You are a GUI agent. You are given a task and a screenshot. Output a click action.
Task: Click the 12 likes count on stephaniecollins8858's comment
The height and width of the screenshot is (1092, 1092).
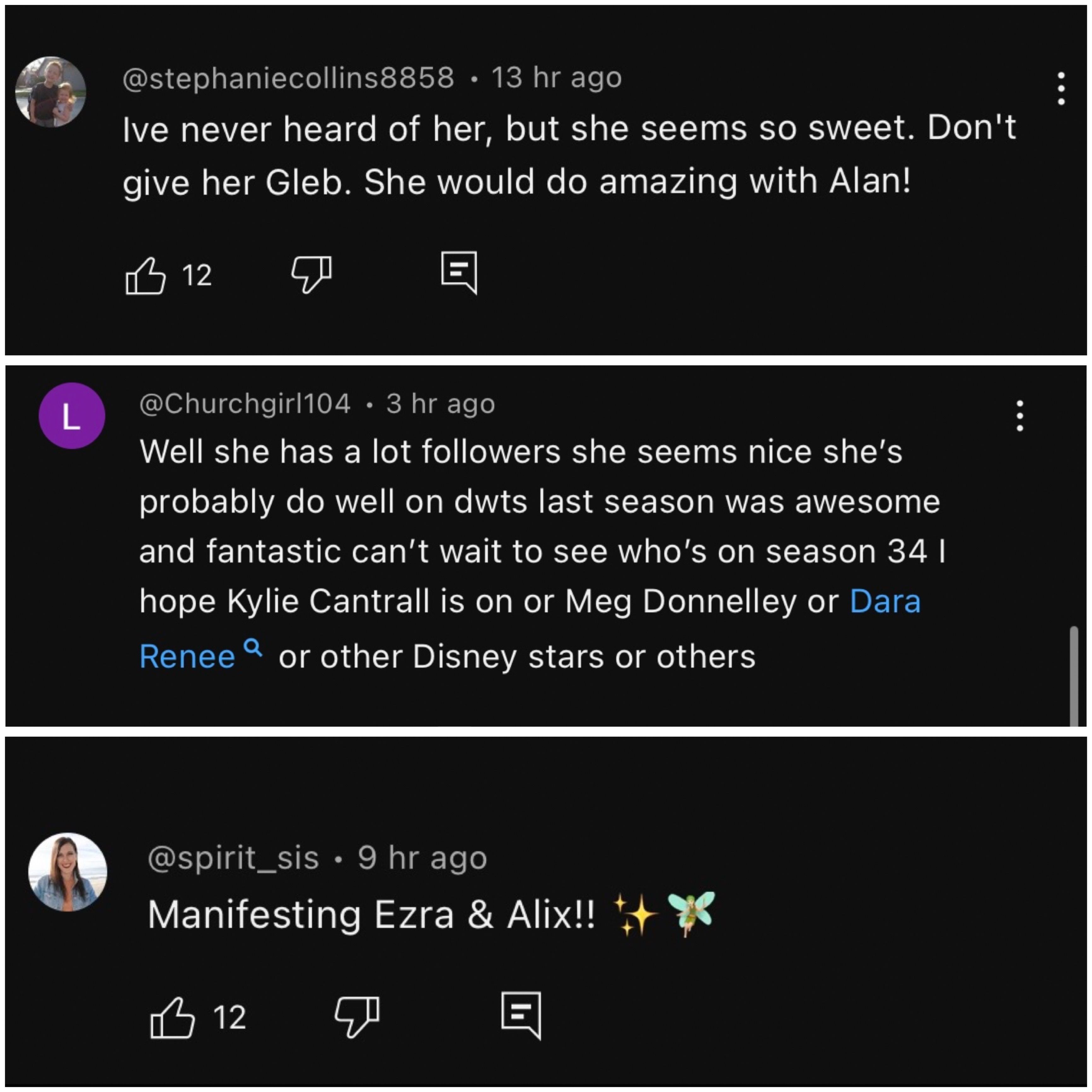point(197,276)
